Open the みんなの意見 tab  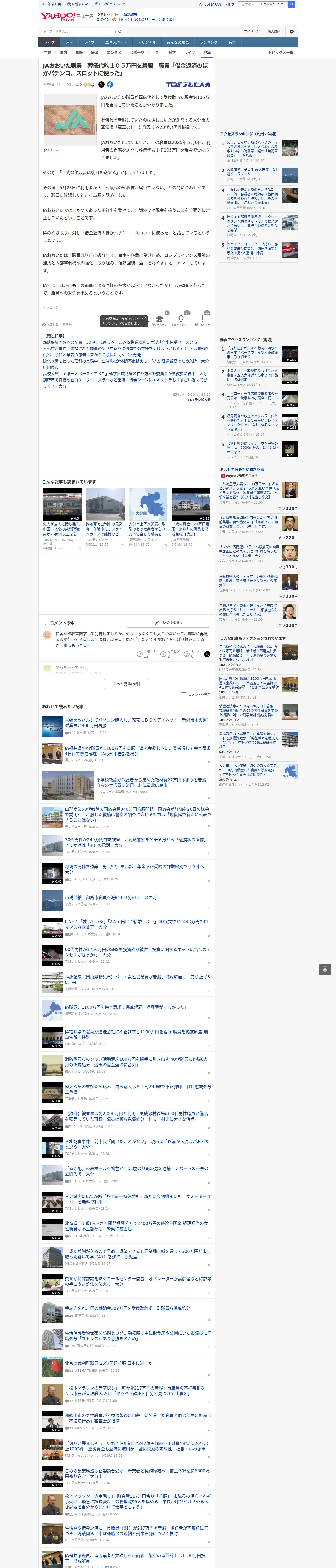177,43
